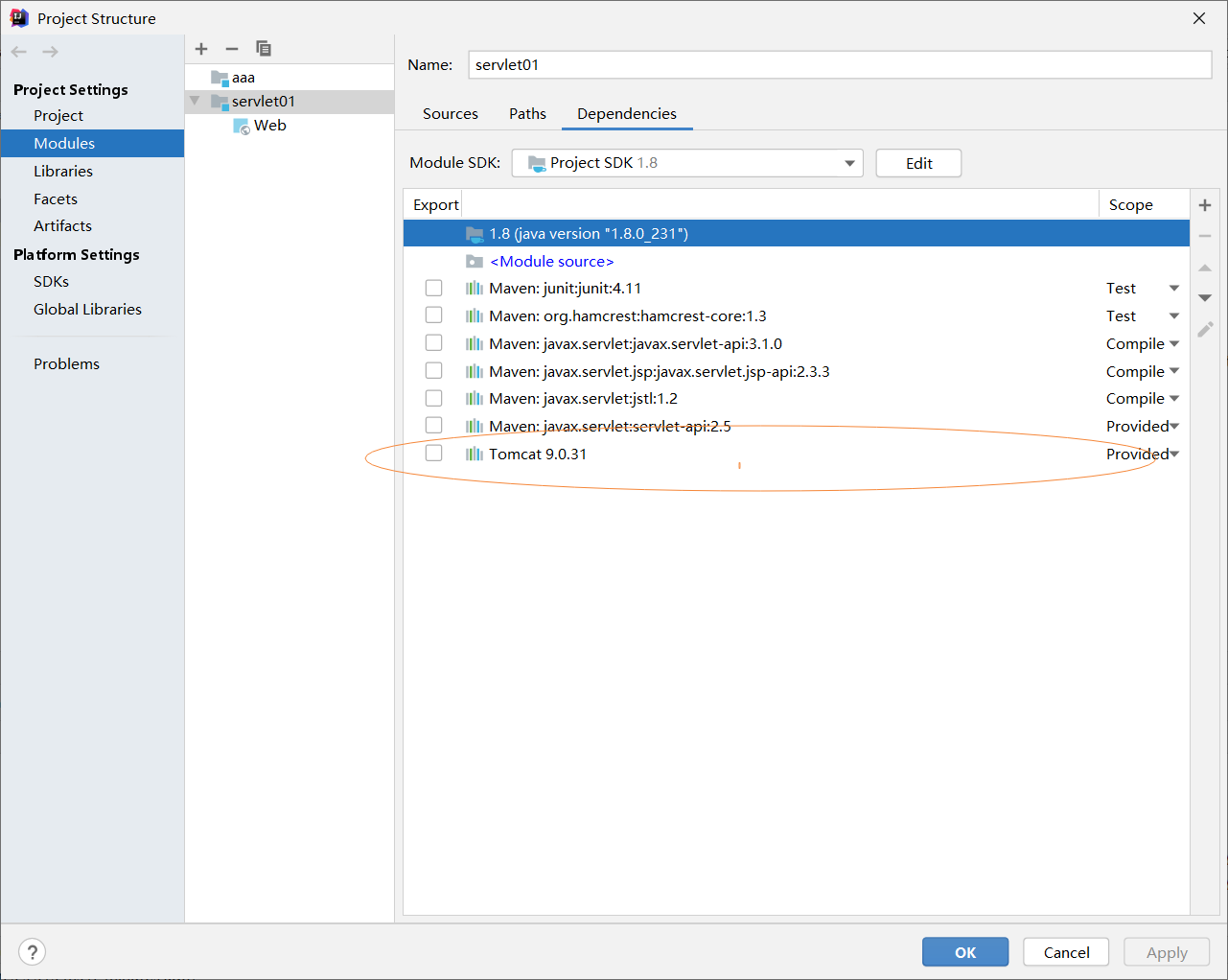
Task: Select the Dependencies tab
Action: pyautogui.click(x=627, y=114)
